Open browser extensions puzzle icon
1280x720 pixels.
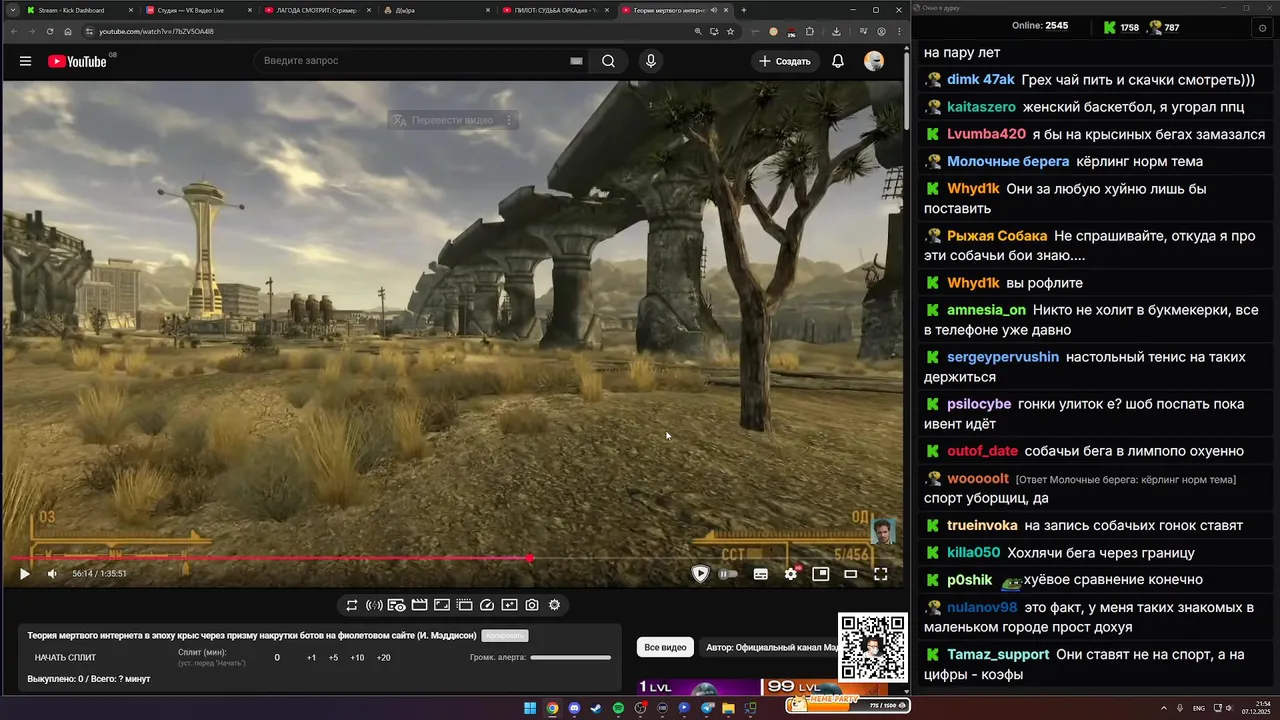click(x=810, y=31)
